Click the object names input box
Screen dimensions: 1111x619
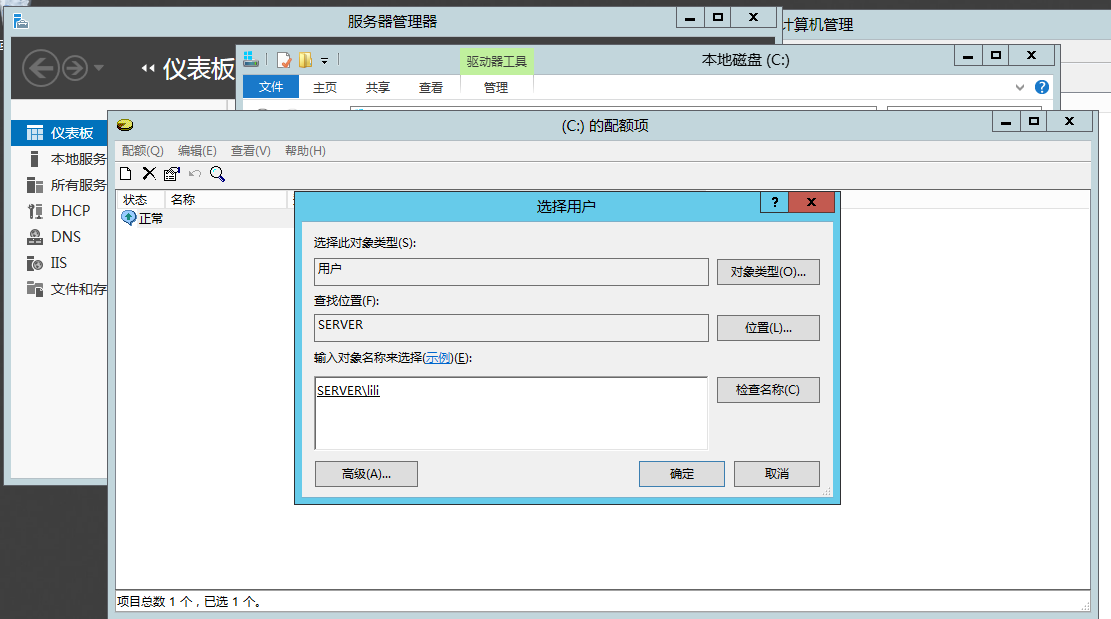511,413
